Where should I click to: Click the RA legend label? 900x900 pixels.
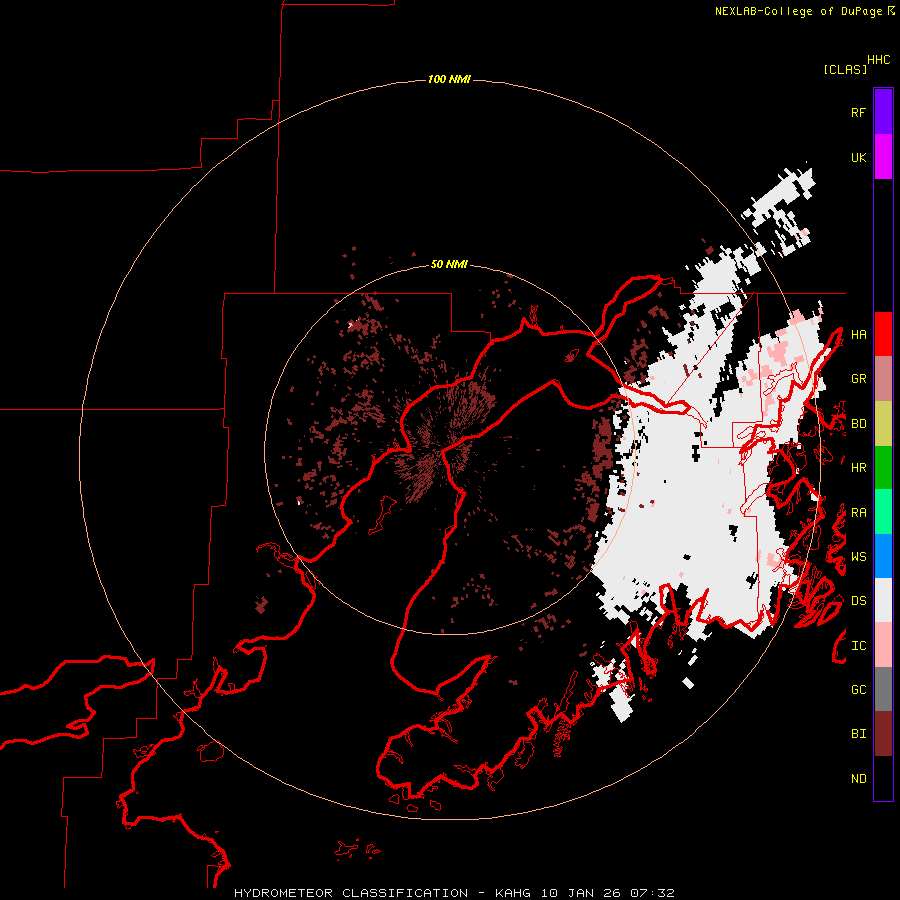pyautogui.click(x=858, y=513)
